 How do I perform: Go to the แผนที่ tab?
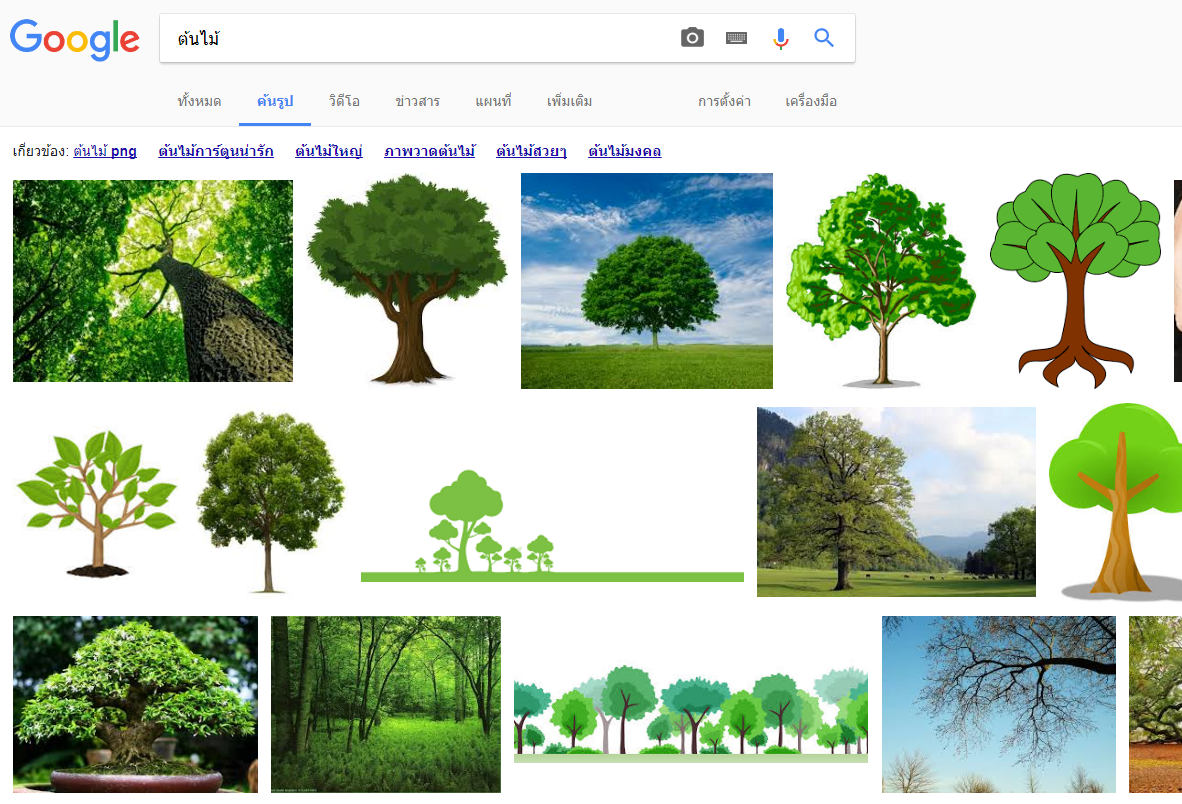click(x=493, y=102)
